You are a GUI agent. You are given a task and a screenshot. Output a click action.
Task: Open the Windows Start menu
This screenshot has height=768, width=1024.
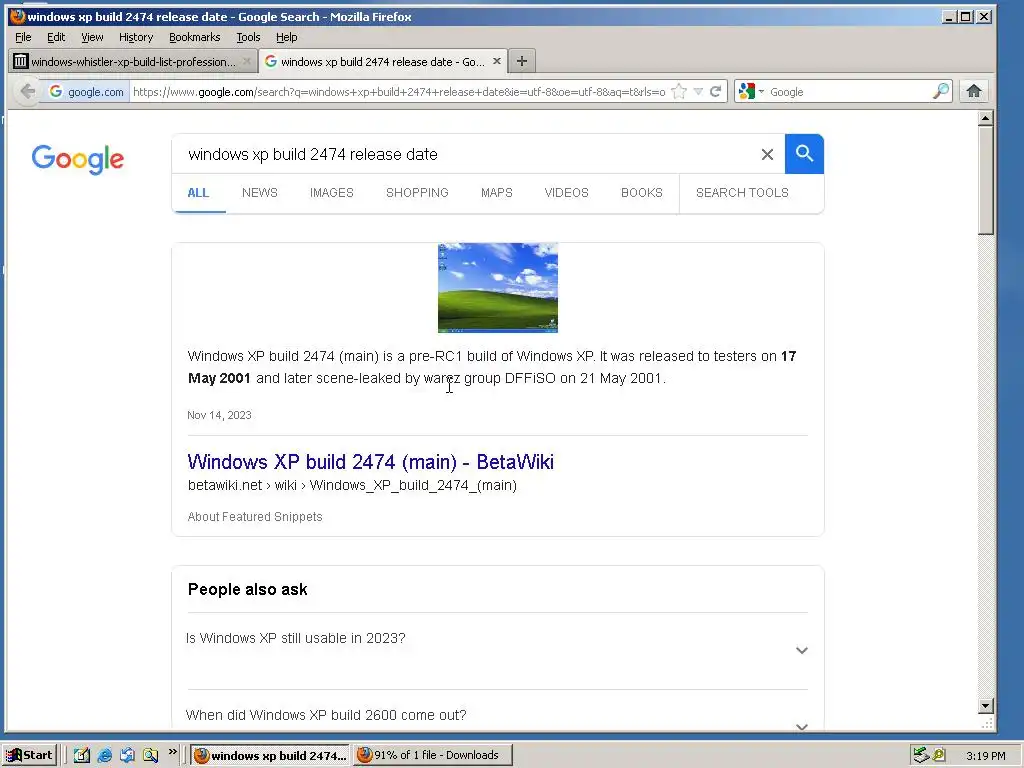pos(29,755)
